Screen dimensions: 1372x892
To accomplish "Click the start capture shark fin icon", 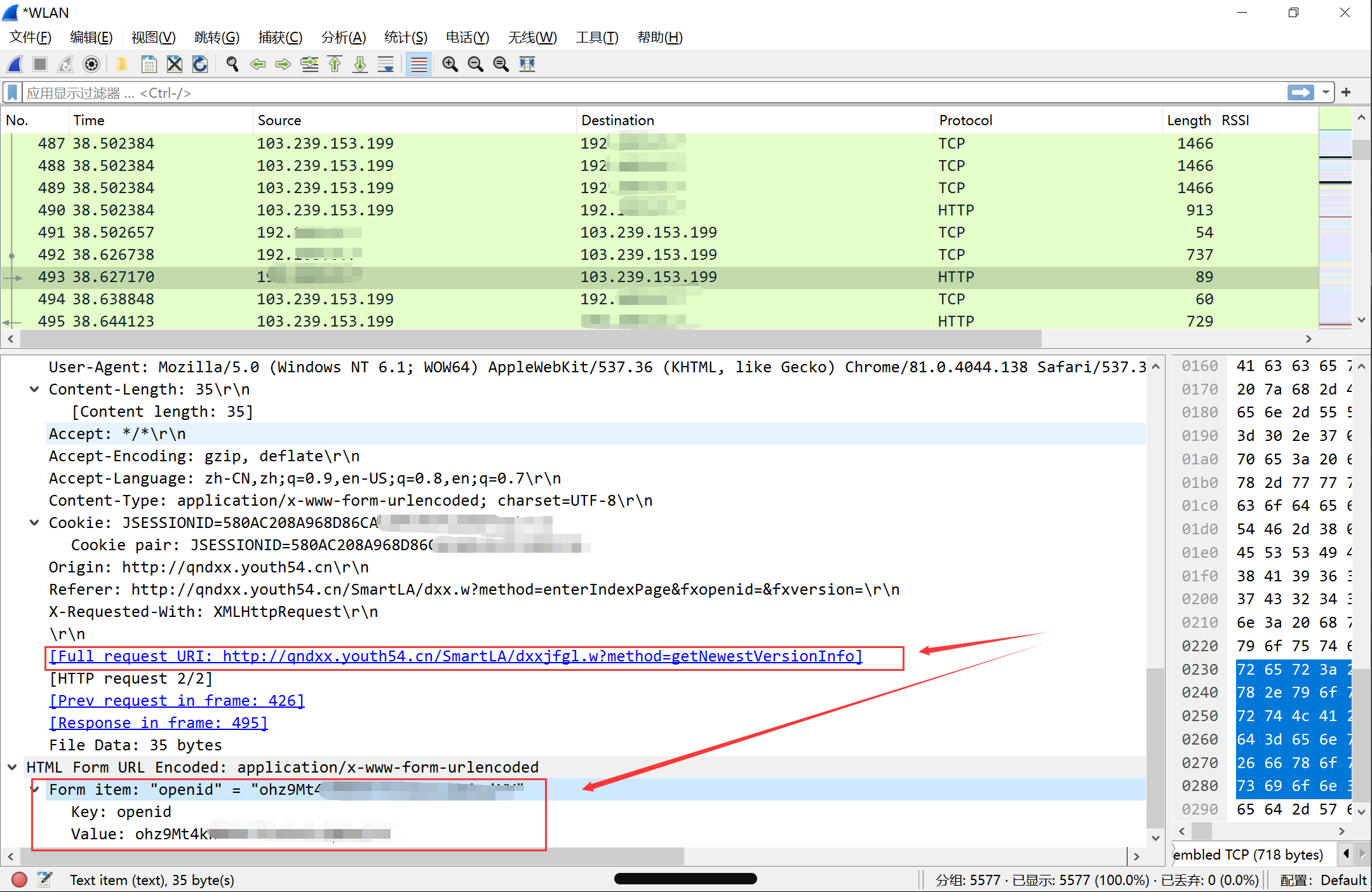I will coord(15,64).
